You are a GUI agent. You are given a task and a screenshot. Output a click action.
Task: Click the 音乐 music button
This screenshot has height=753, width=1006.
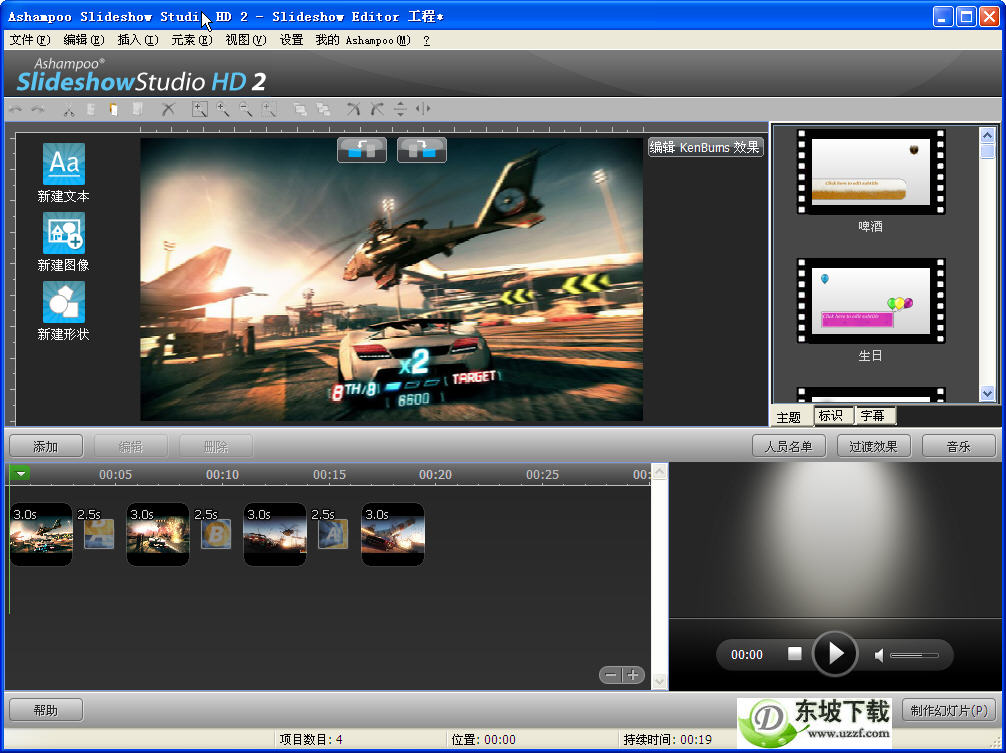959,446
